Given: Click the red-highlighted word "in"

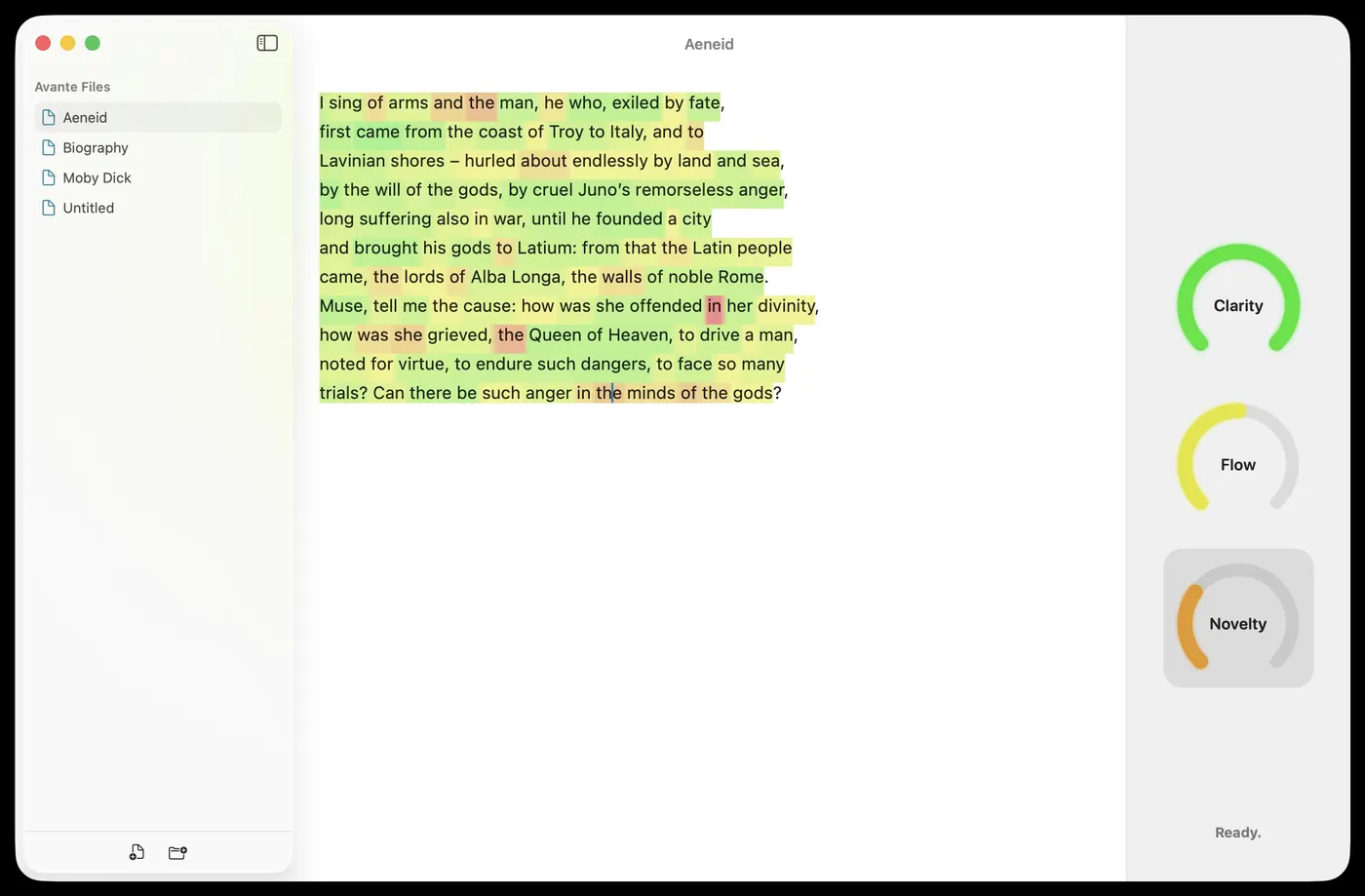Looking at the screenshot, I should click(715, 306).
